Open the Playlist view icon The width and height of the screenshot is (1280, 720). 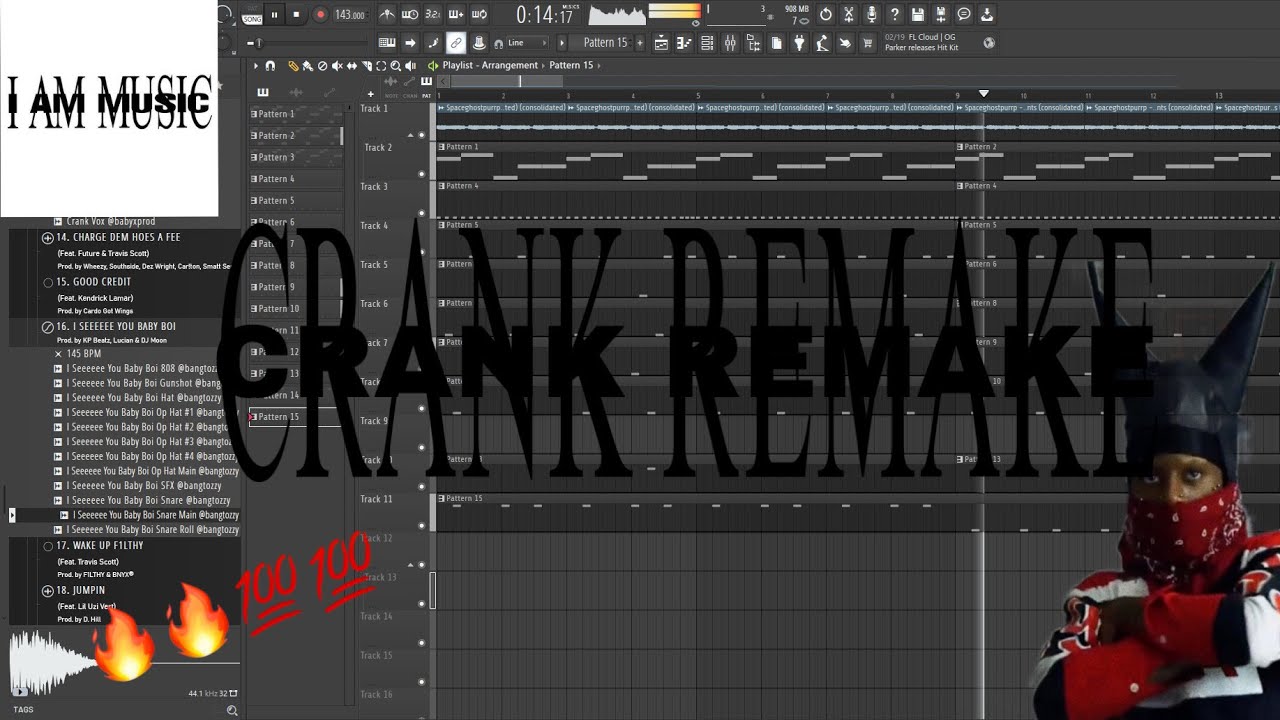point(661,43)
